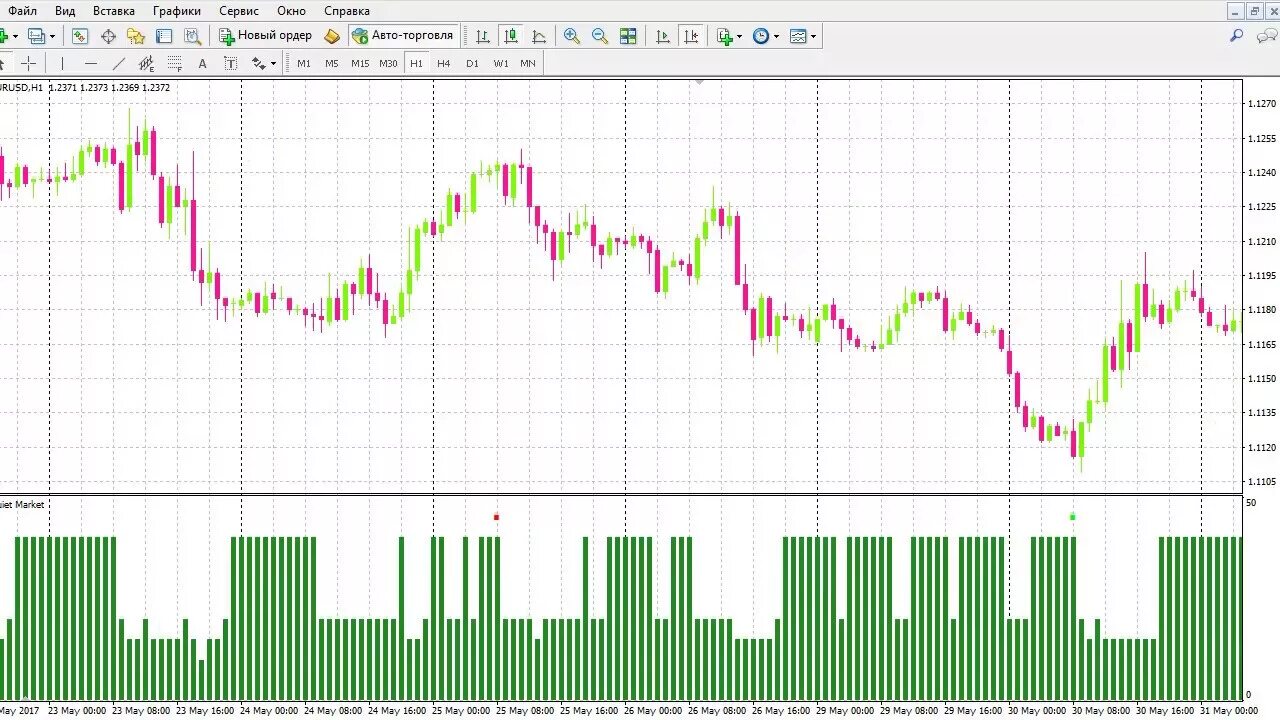Select the equidistant channel tool

(147, 63)
